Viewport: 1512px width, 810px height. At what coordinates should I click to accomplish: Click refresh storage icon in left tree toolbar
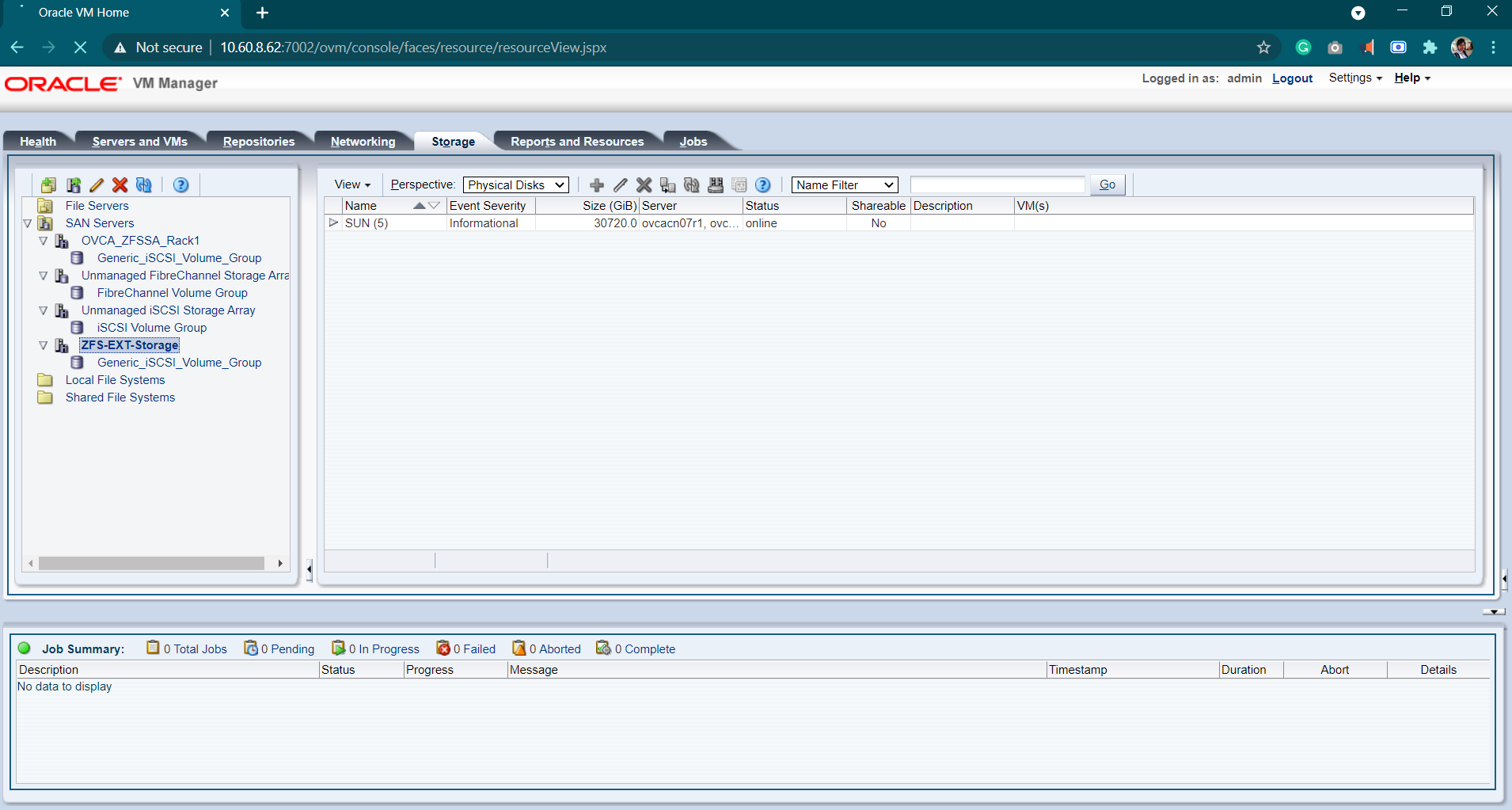pyautogui.click(x=143, y=184)
